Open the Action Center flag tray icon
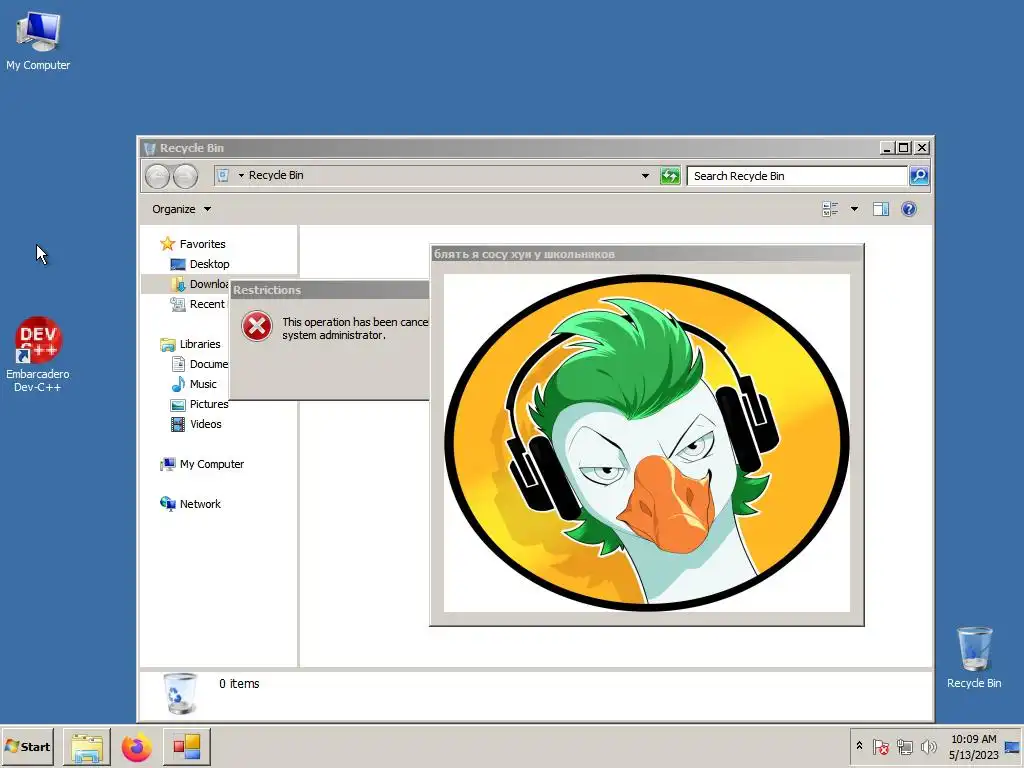This screenshot has width=1024, height=768. [x=880, y=746]
